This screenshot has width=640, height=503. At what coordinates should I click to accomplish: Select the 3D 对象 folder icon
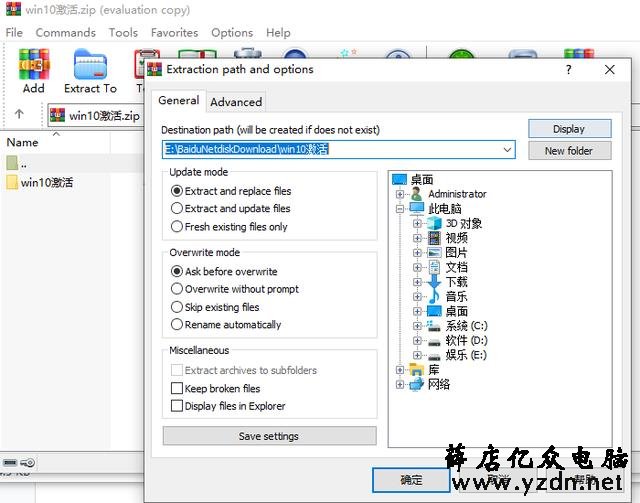click(x=434, y=223)
